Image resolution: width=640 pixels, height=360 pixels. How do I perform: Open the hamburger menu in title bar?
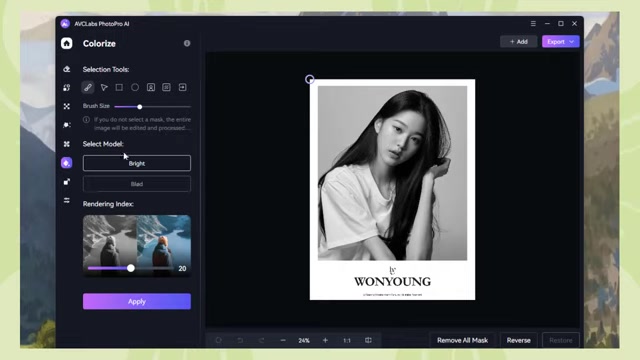click(533, 24)
